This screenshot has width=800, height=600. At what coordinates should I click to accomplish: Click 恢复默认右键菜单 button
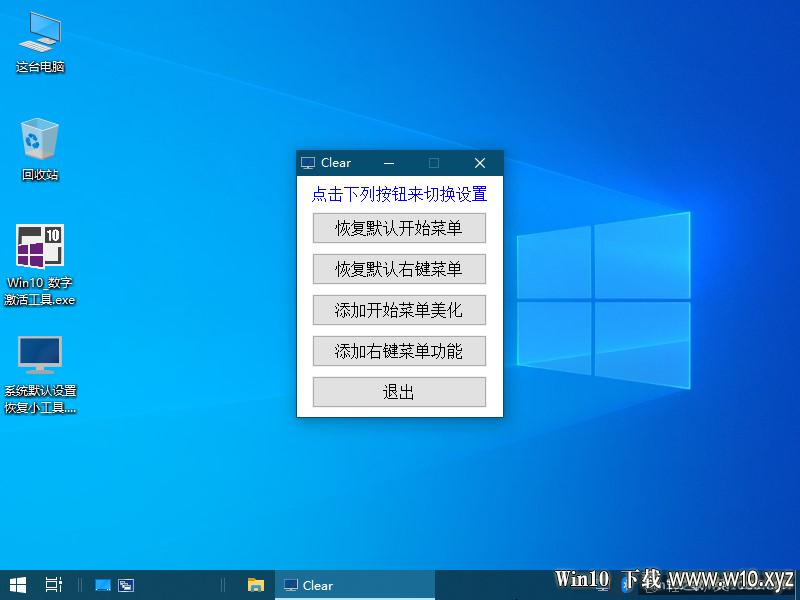(x=399, y=269)
